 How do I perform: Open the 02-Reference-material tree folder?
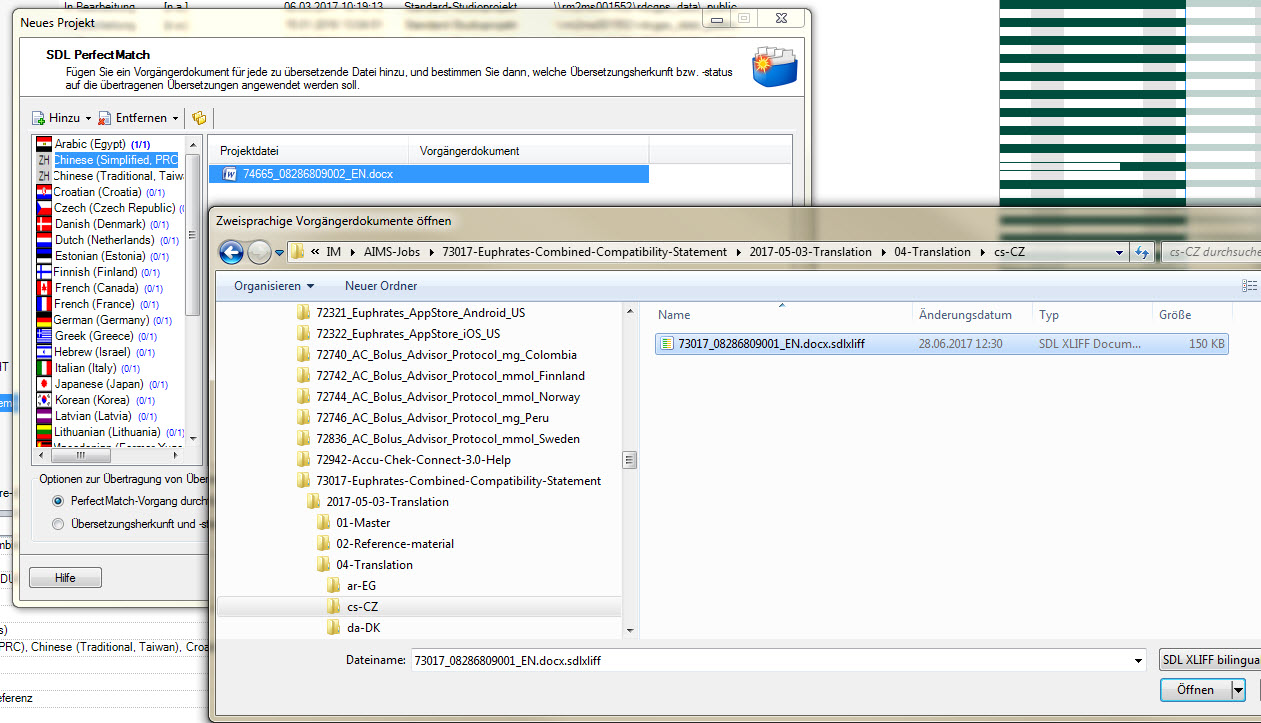click(x=395, y=544)
